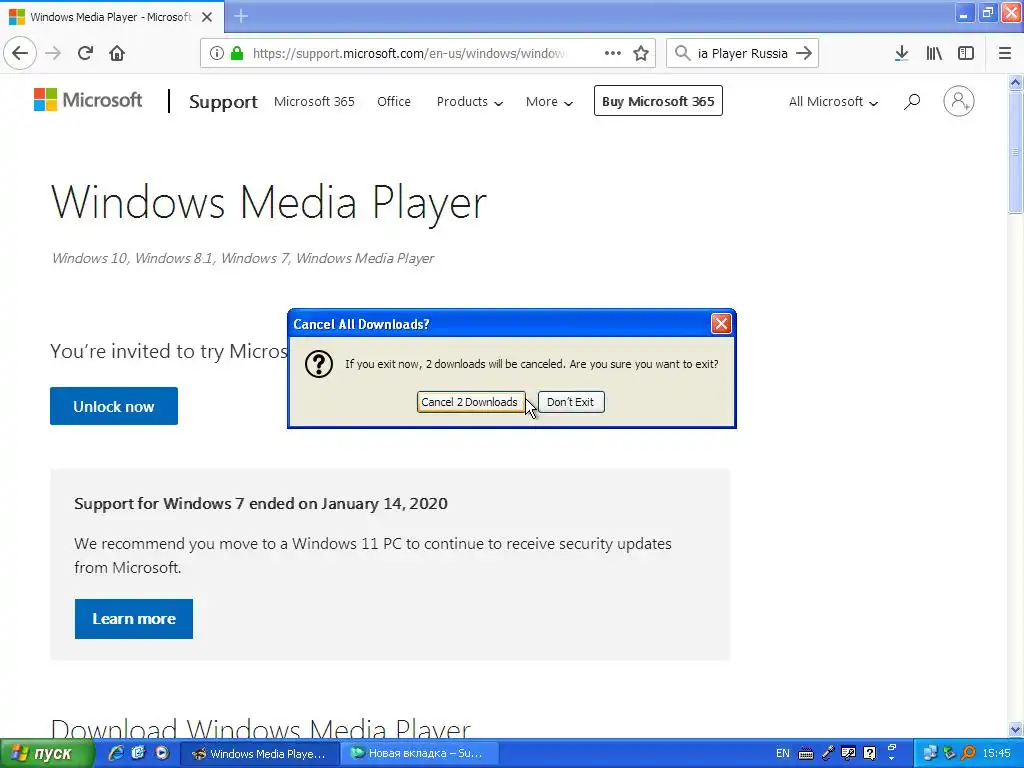
Task: Click the vertical scrollbar thumb
Action: point(1016,152)
